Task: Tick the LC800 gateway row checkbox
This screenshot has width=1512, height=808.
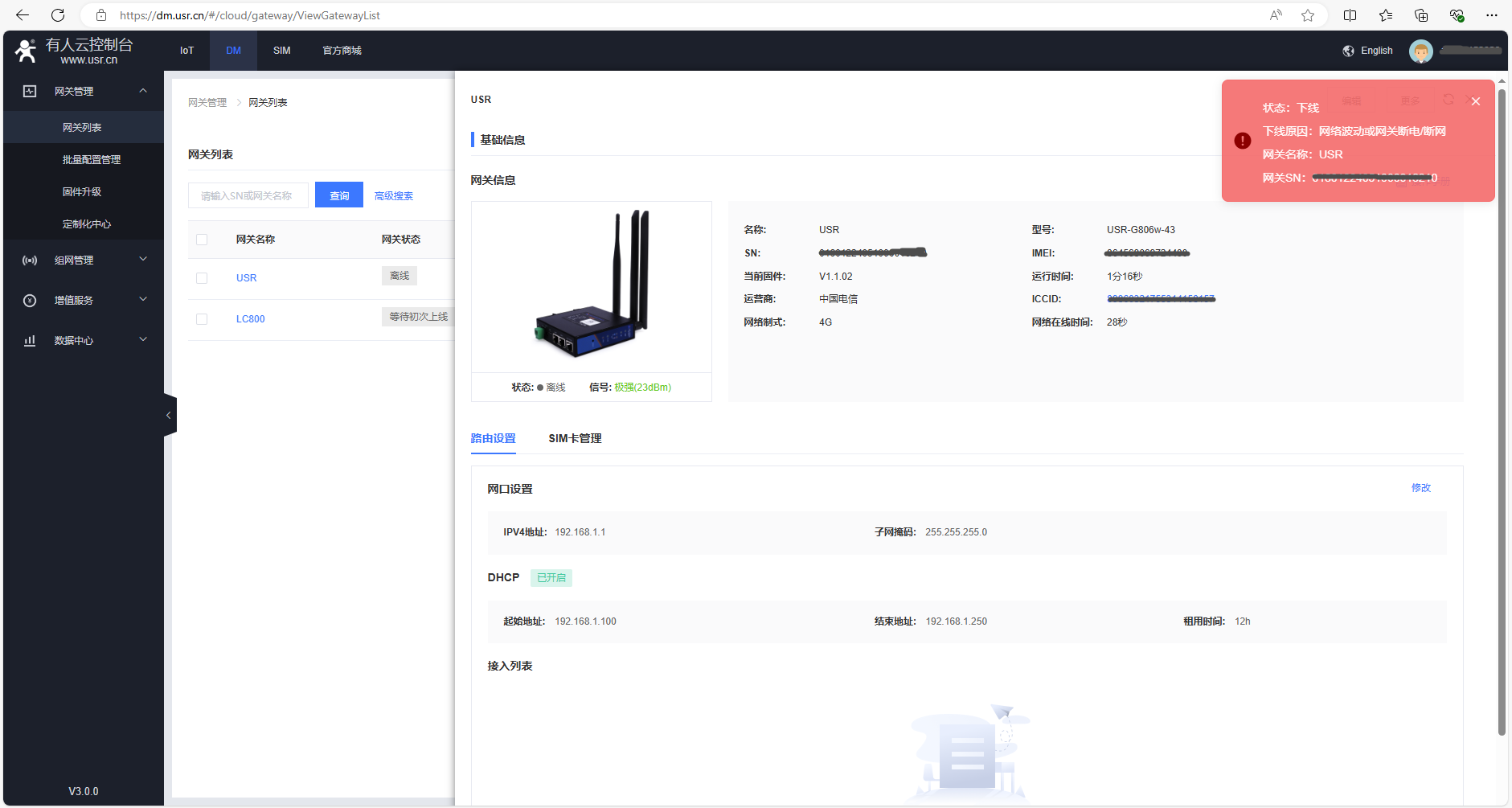Action: click(202, 319)
